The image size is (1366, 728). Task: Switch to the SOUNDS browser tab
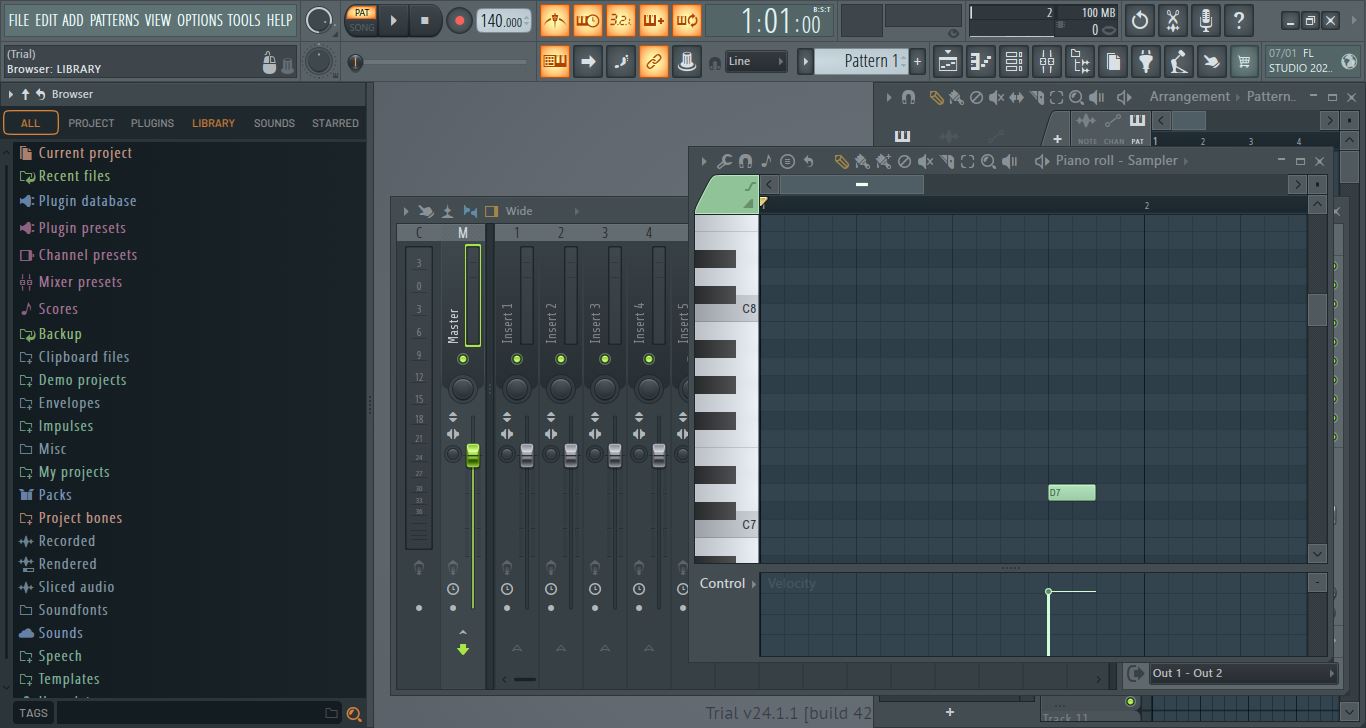click(274, 123)
